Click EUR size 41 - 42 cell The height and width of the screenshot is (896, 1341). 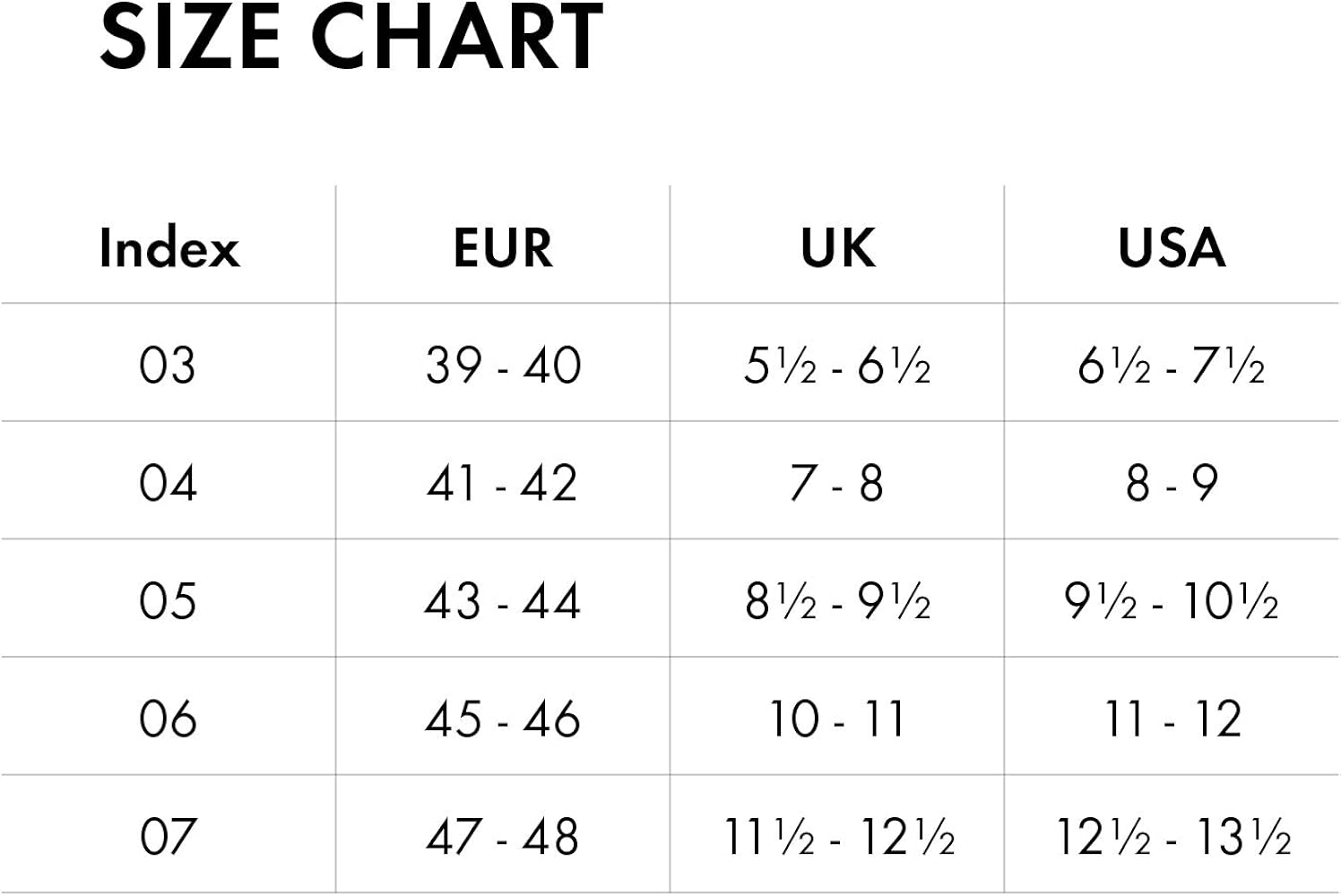click(x=503, y=483)
